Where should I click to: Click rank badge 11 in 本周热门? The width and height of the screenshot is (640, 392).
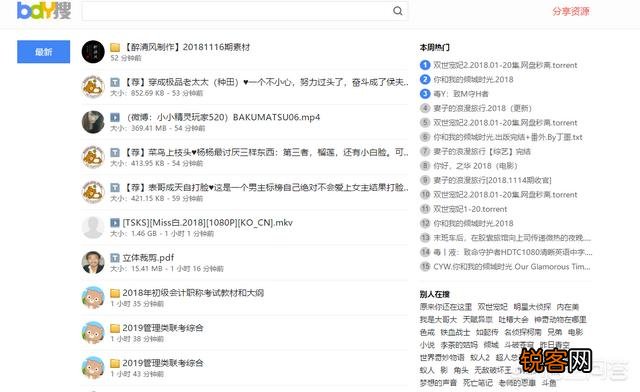(x=425, y=209)
